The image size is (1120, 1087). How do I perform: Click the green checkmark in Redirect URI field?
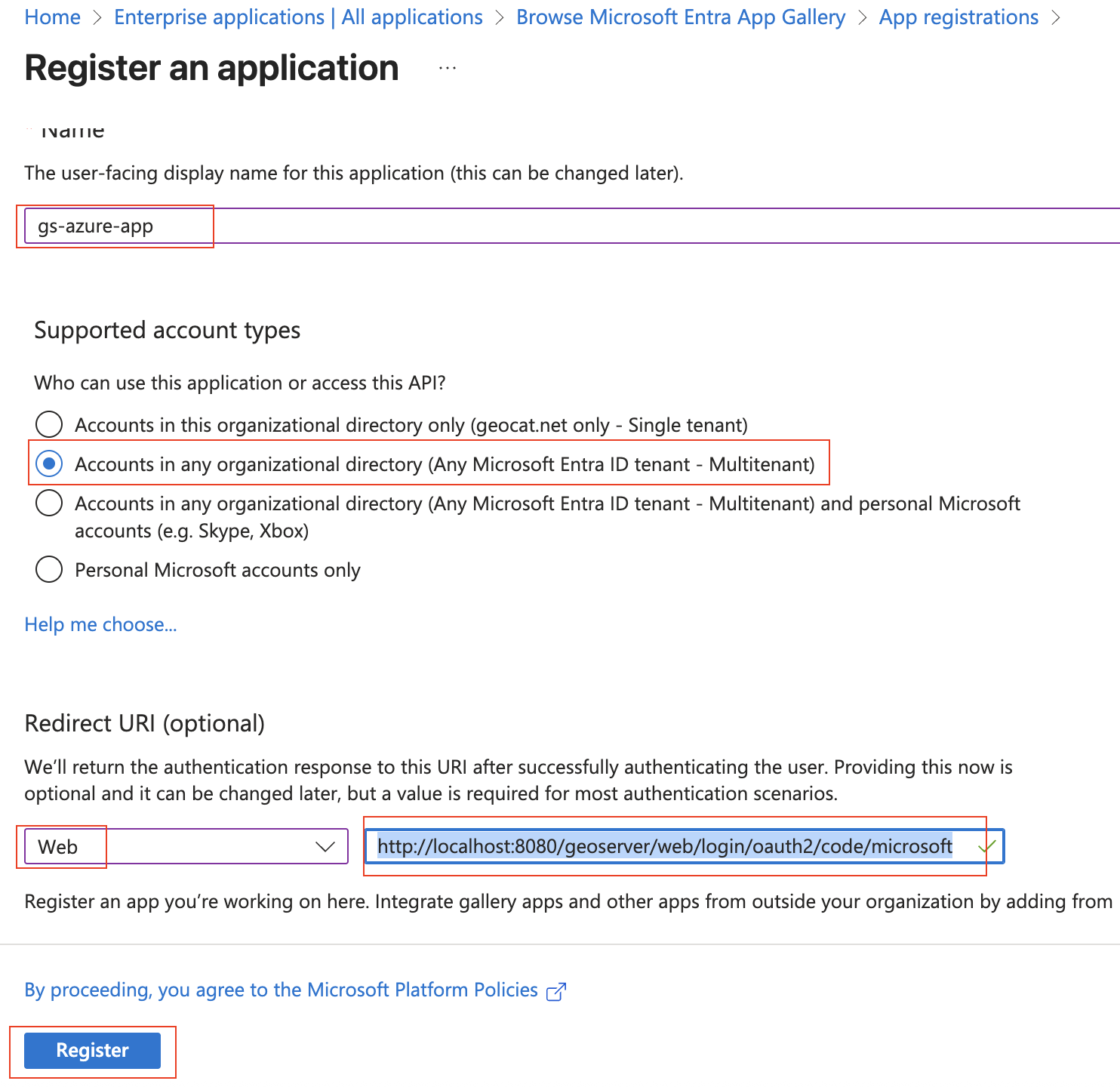click(x=986, y=847)
